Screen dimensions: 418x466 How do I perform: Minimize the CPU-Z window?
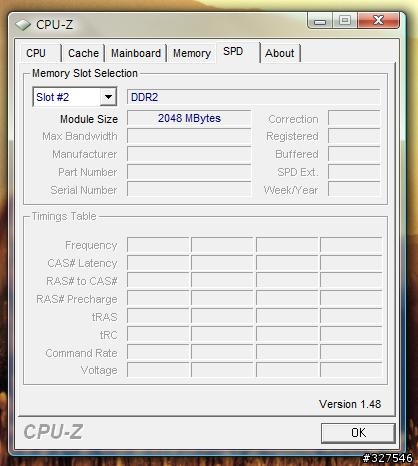[x=320, y=21]
